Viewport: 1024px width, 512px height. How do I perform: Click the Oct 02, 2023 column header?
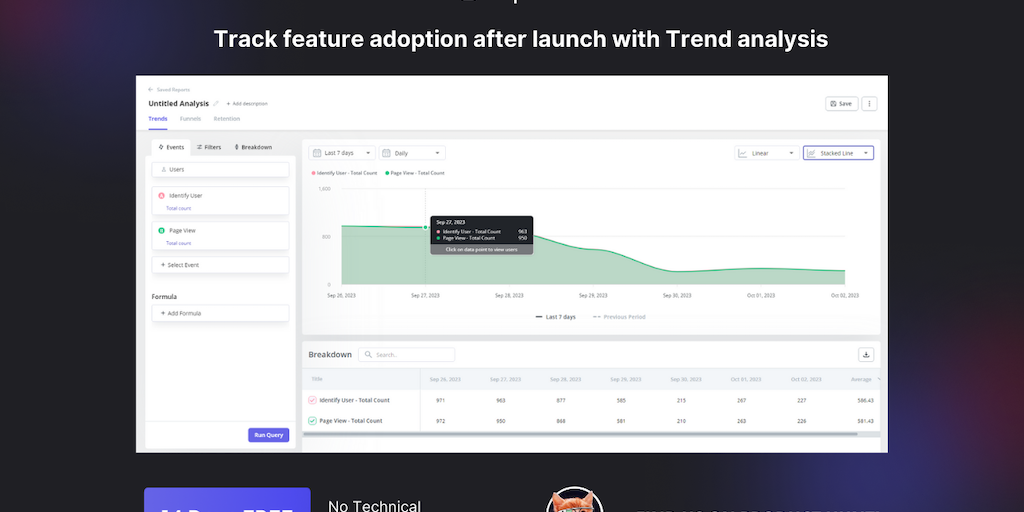tap(806, 379)
